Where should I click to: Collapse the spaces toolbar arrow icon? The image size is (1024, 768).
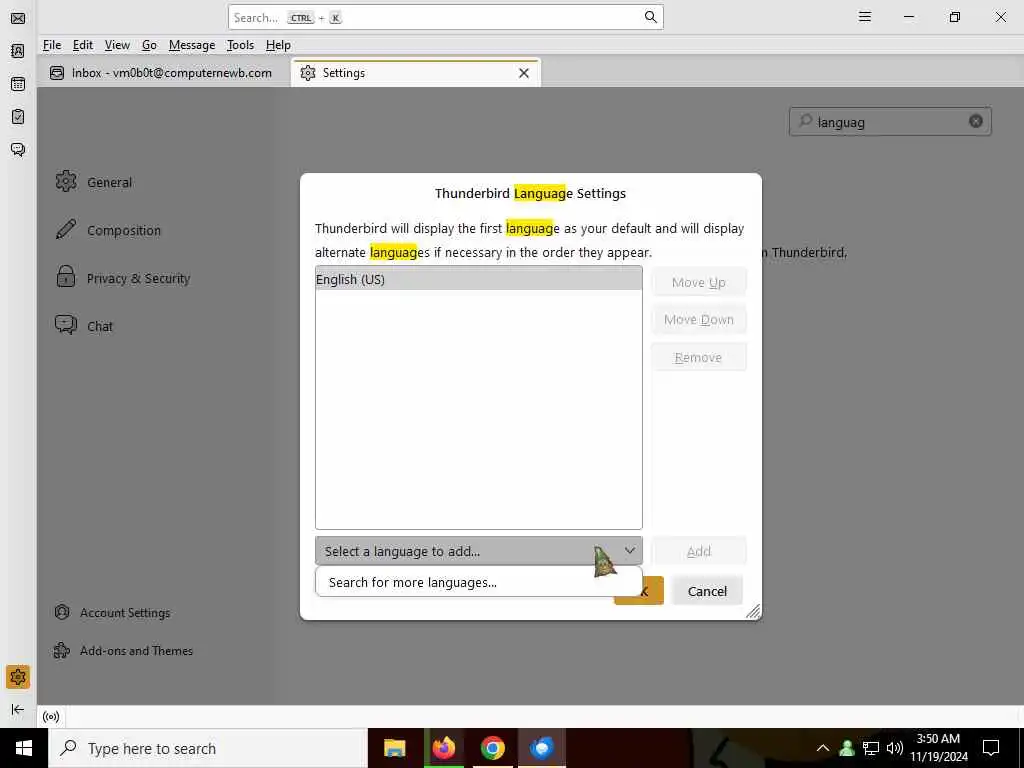tap(18, 709)
